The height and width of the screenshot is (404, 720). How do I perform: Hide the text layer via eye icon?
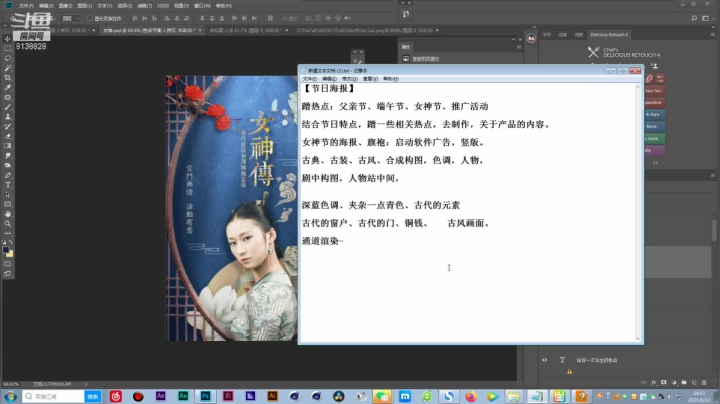(x=545, y=360)
